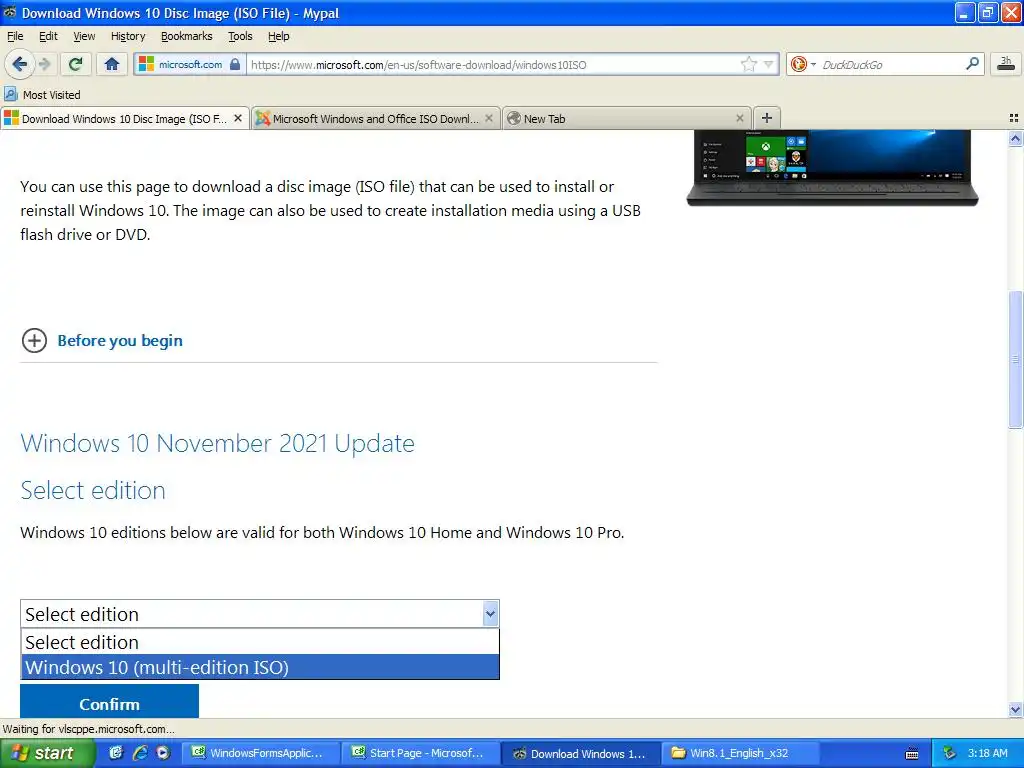The width and height of the screenshot is (1024, 768).
Task: Click the search magnifier icon
Action: tap(972, 63)
